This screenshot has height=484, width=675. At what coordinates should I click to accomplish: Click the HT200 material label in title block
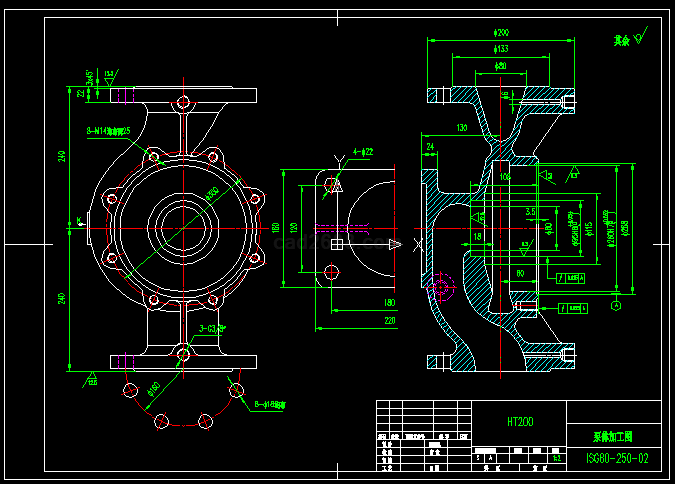pyautogui.click(x=520, y=422)
